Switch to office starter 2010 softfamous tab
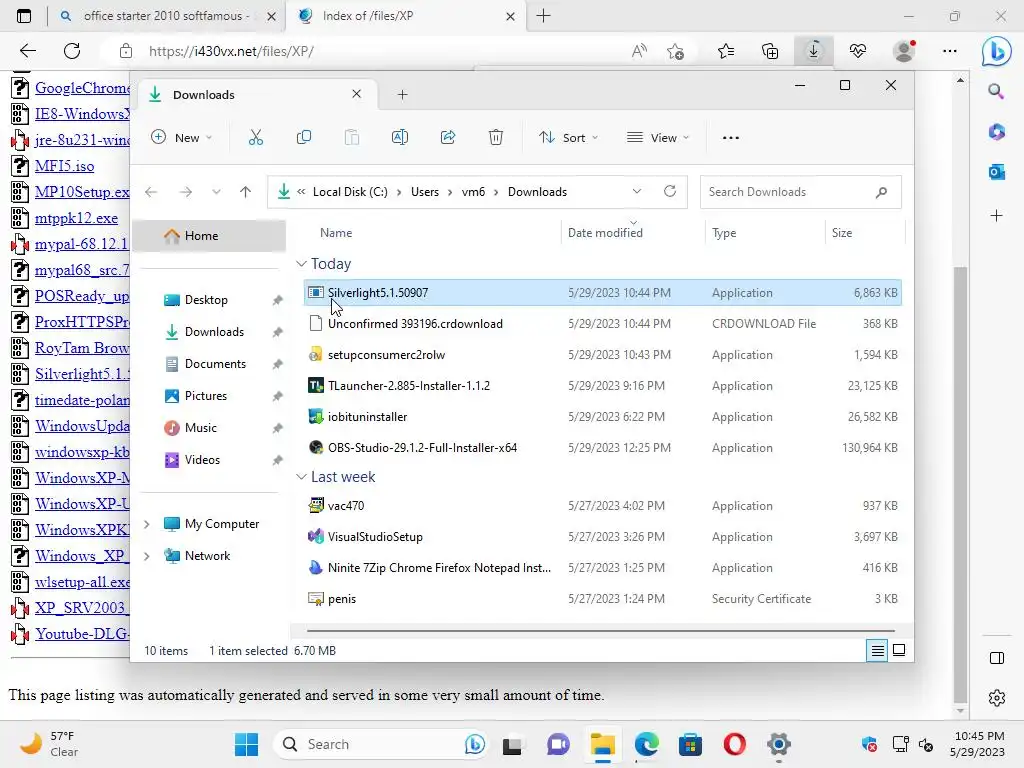The width and height of the screenshot is (1024, 768). pyautogui.click(x=166, y=16)
